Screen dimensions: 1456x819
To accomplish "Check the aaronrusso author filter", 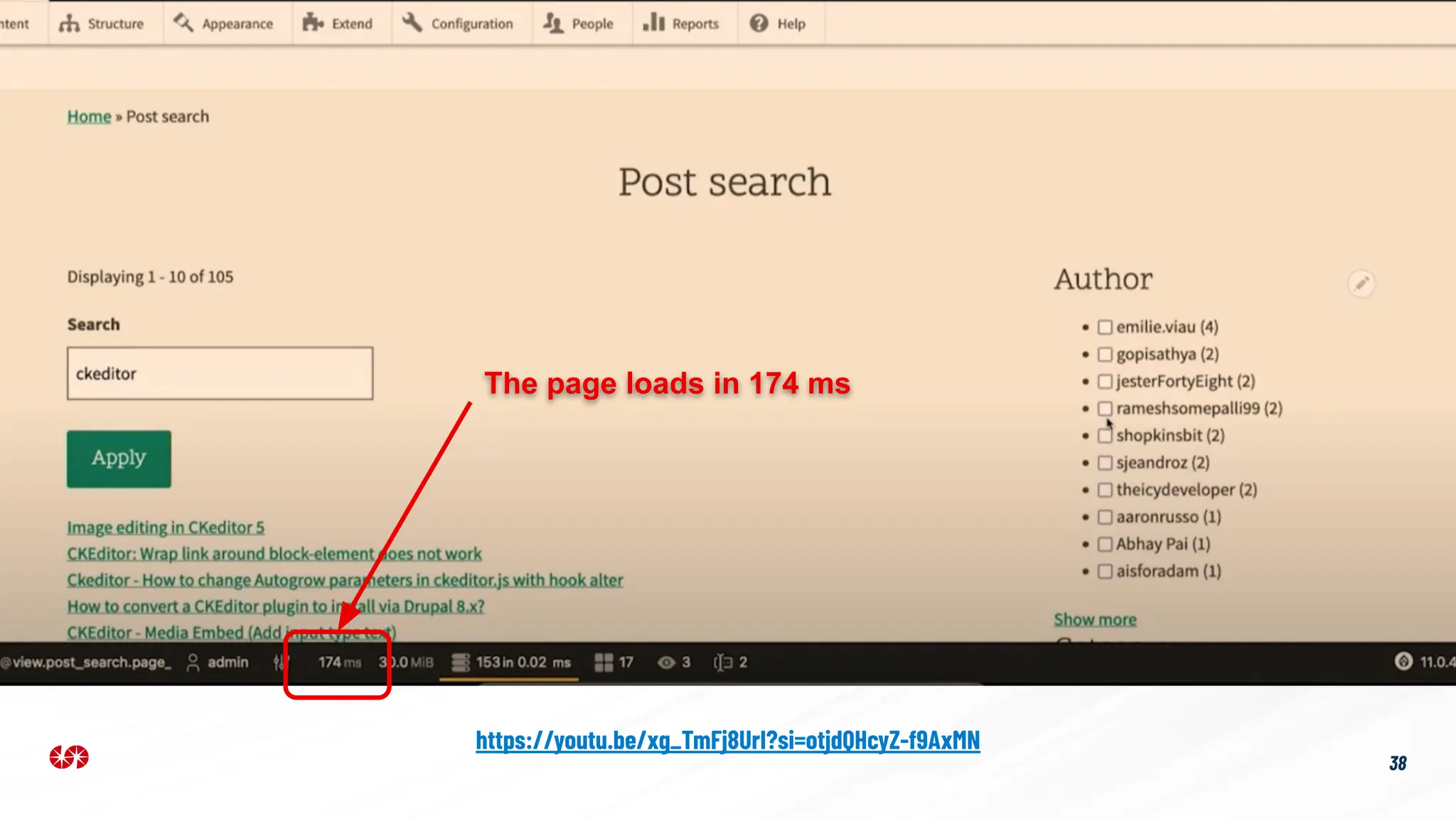I will tap(1105, 517).
